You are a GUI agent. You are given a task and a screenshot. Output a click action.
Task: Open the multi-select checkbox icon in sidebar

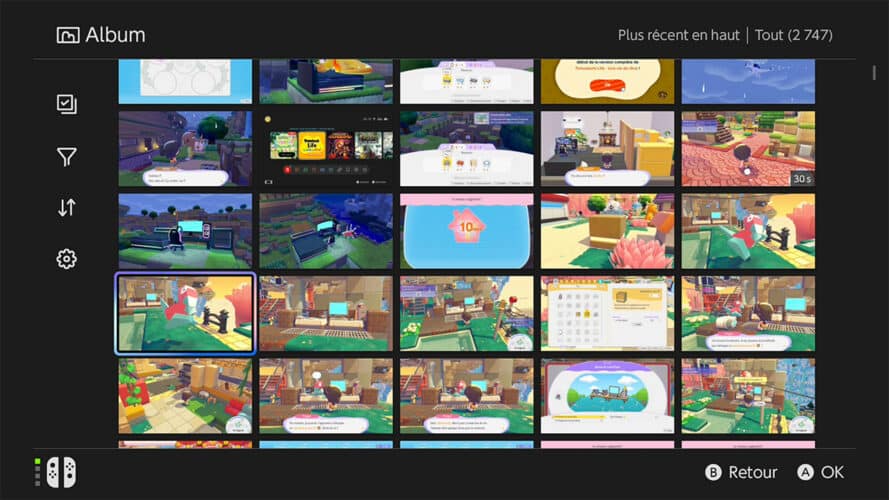tap(67, 104)
